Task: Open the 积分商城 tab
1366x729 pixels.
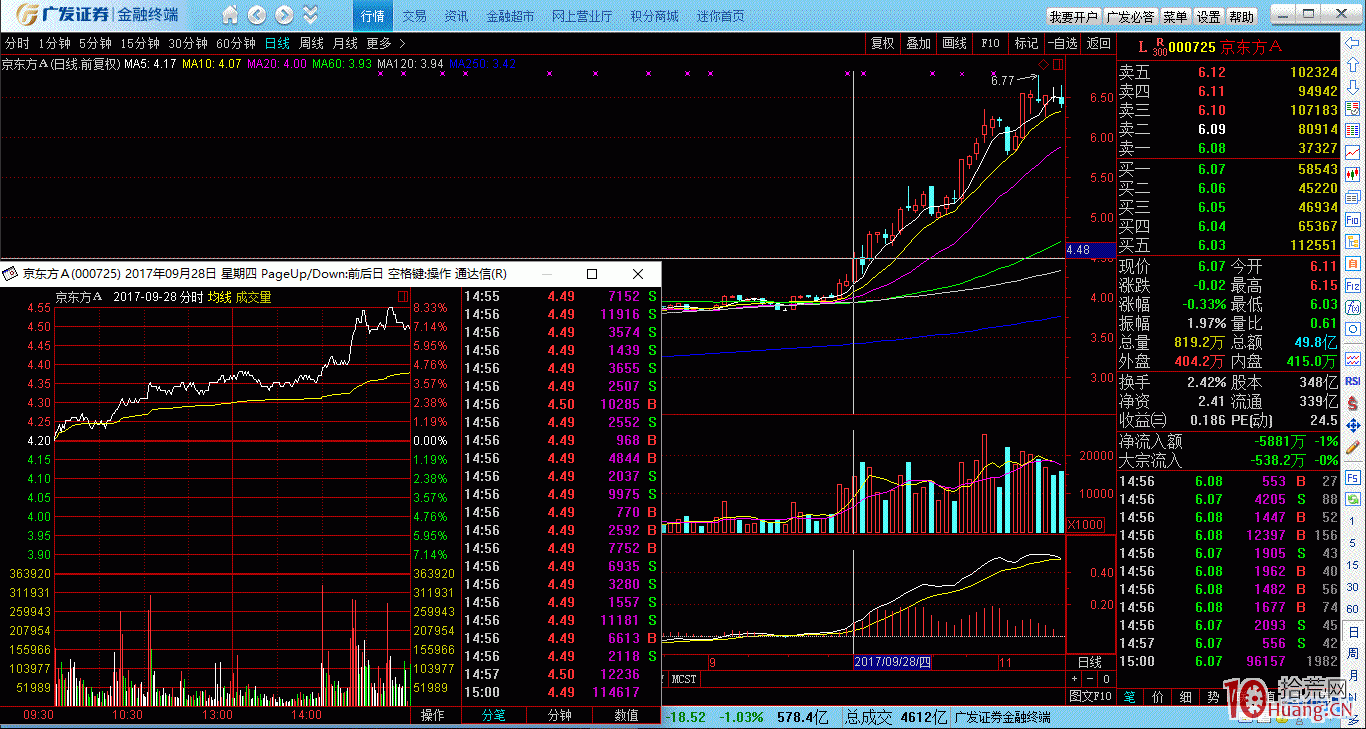Action: (x=654, y=17)
